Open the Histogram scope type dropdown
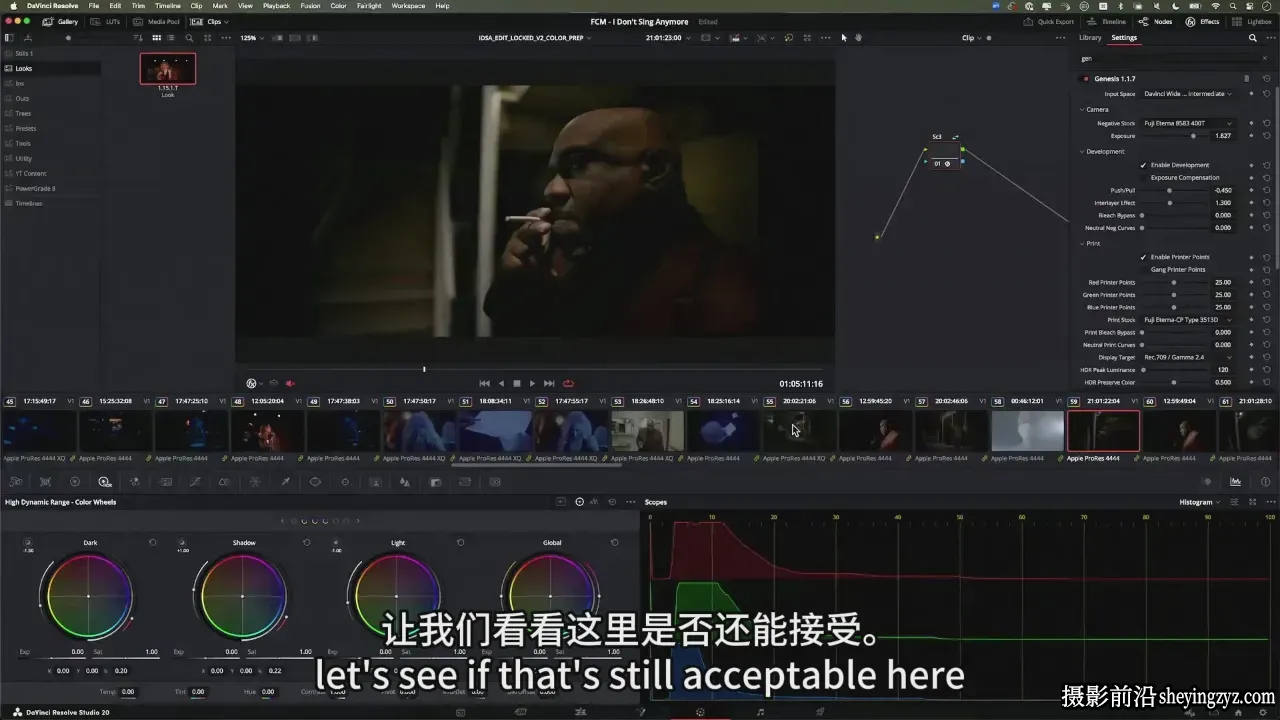The image size is (1280, 720). tap(1200, 502)
